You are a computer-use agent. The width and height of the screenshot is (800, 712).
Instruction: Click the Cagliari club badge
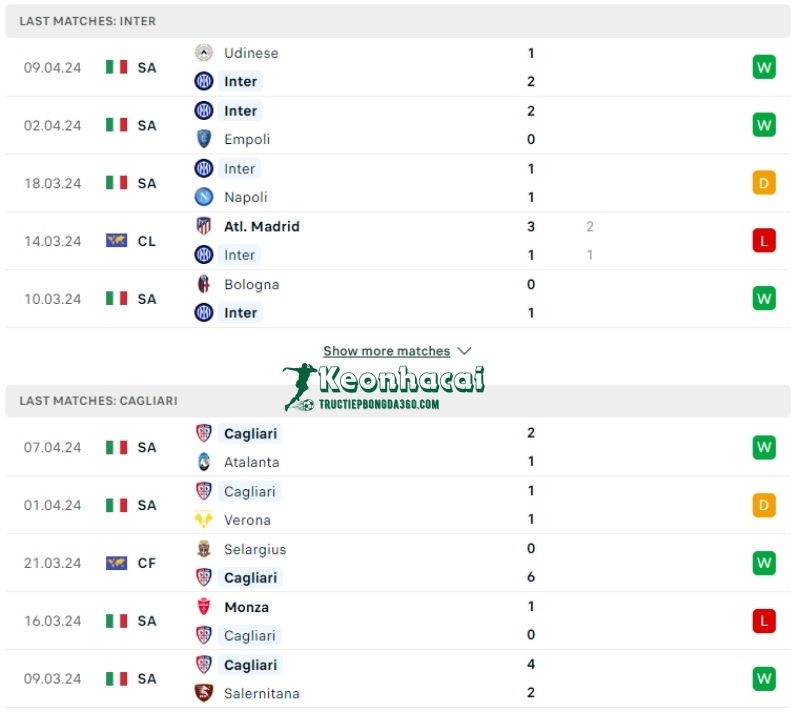point(204,433)
